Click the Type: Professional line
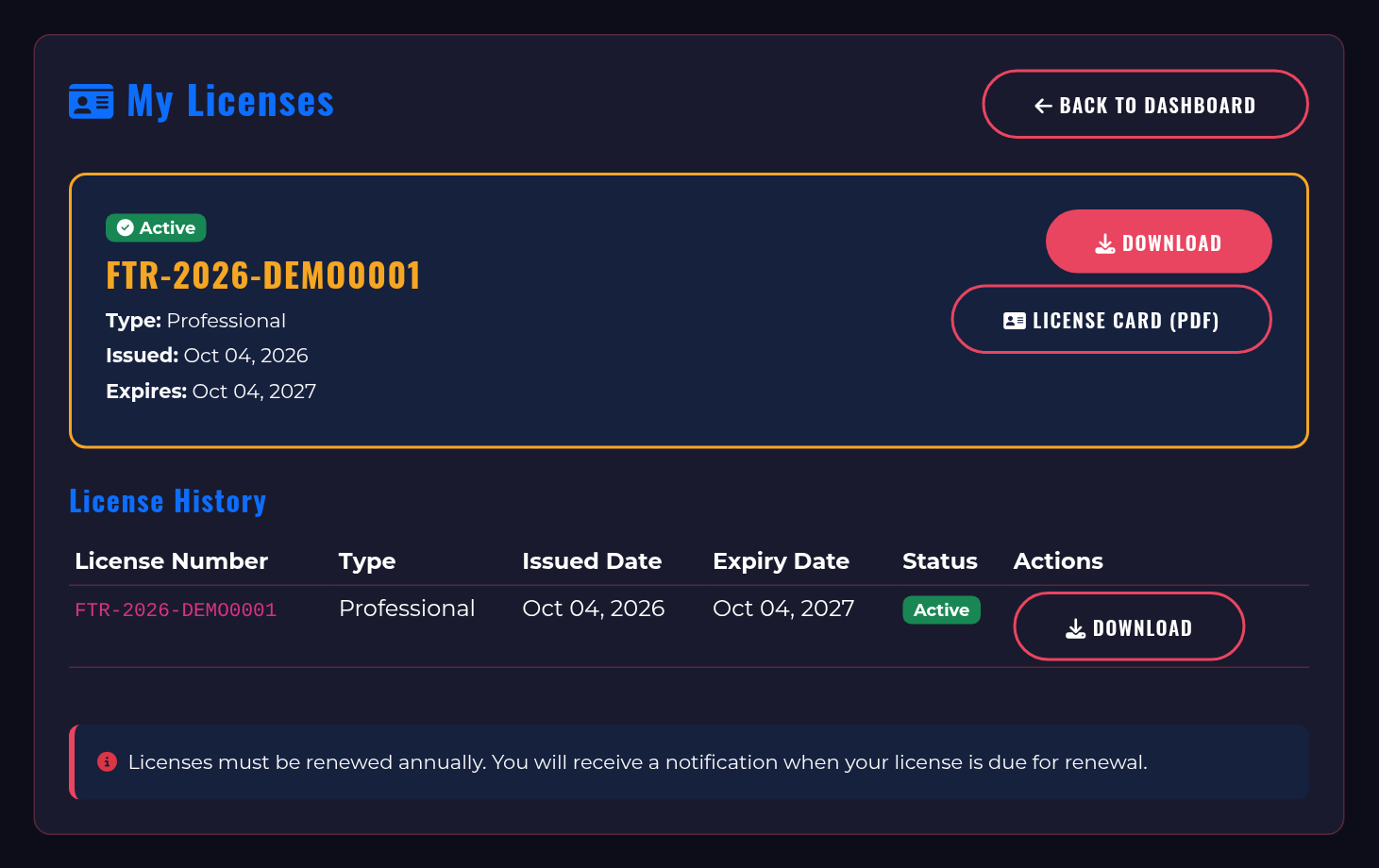The width and height of the screenshot is (1379, 868). (195, 321)
